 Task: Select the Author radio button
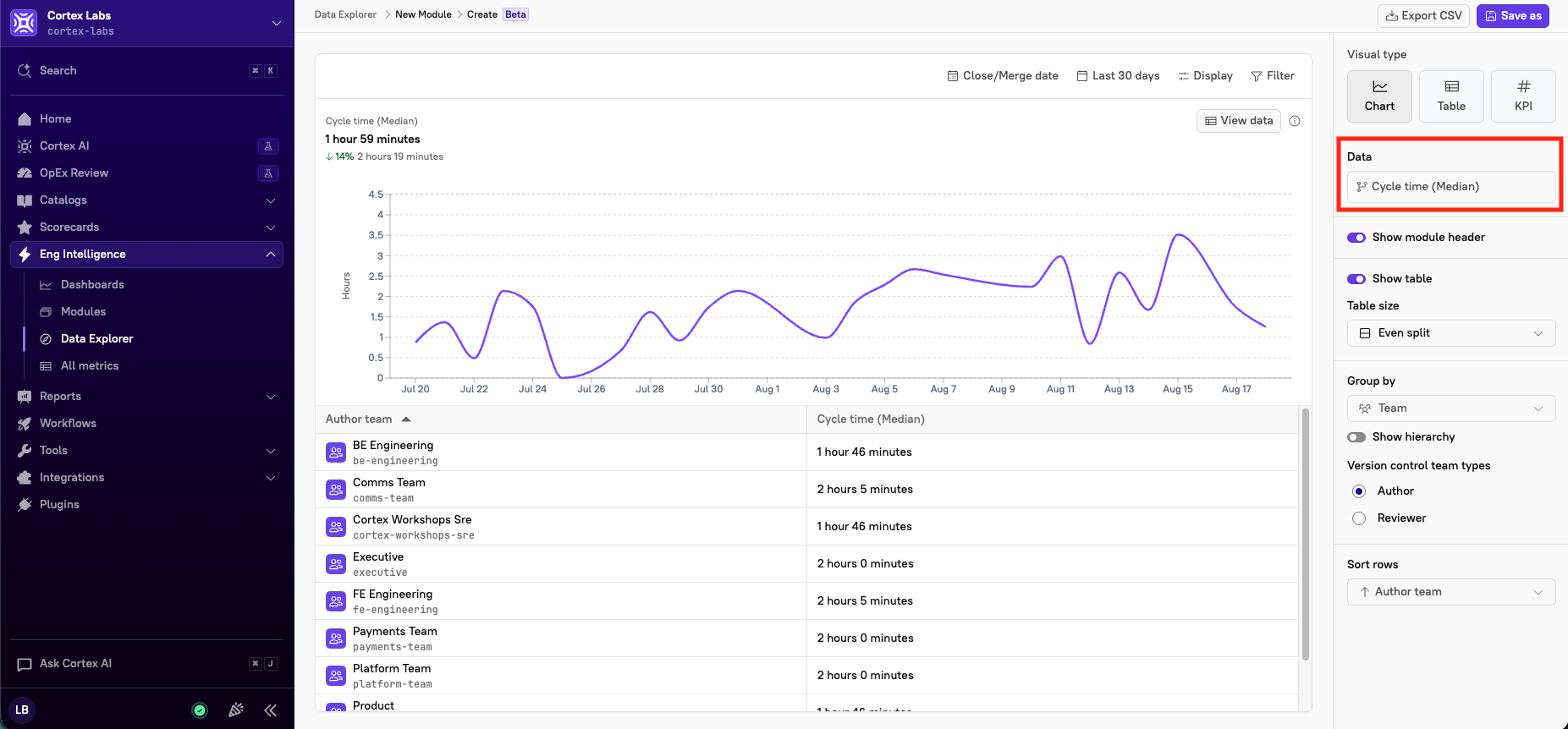coord(1359,491)
